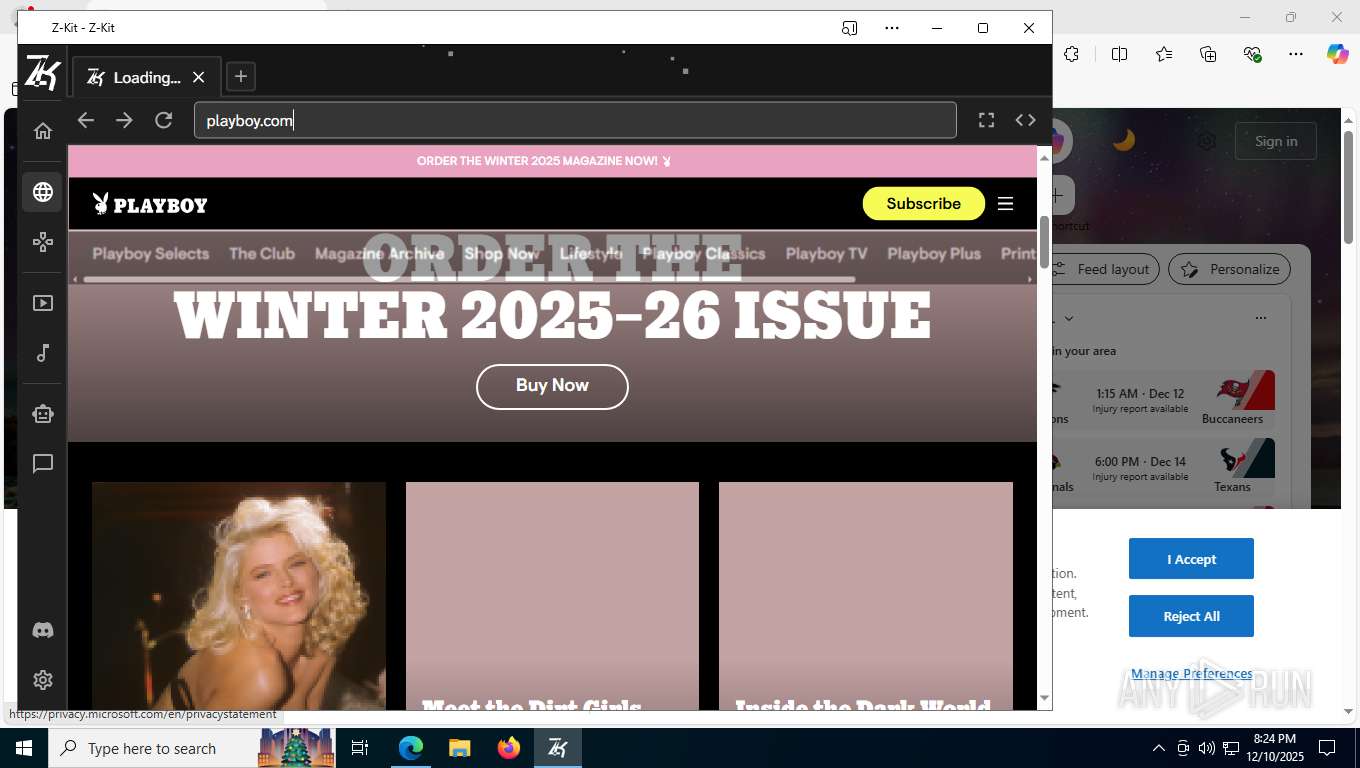Open volume control in system tray

1206,748
